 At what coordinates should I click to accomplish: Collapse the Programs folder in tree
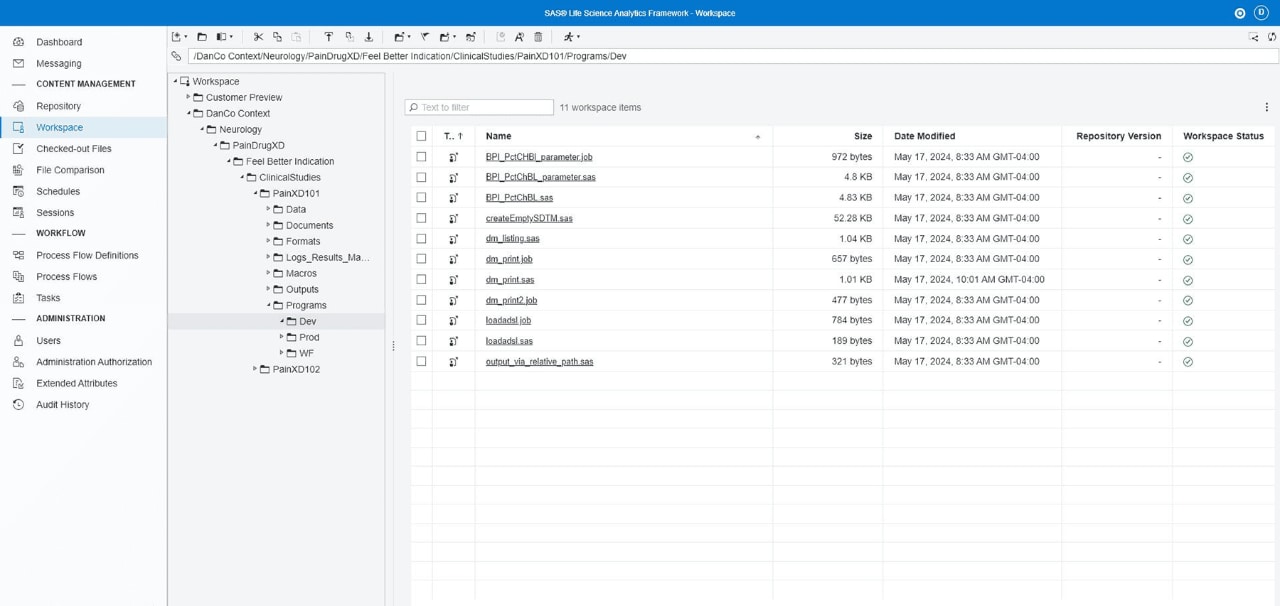coord(268,305)
